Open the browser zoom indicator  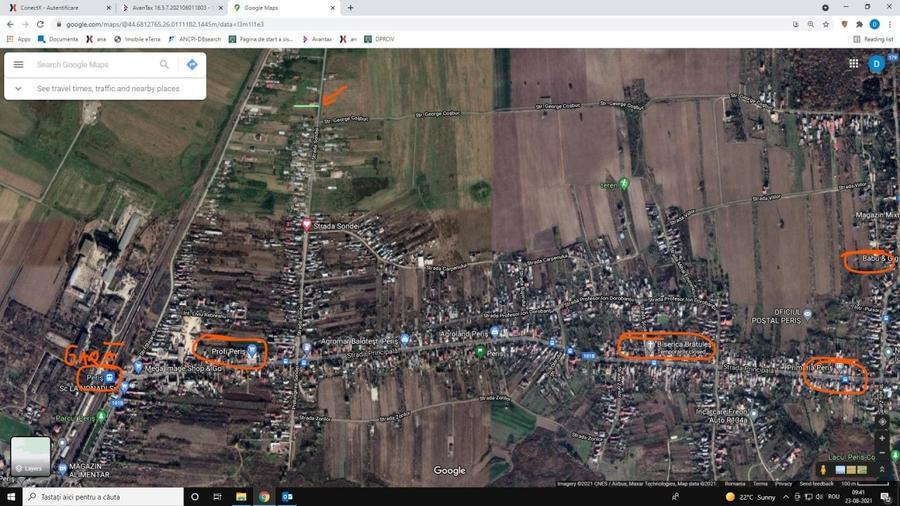click(810, 24)
